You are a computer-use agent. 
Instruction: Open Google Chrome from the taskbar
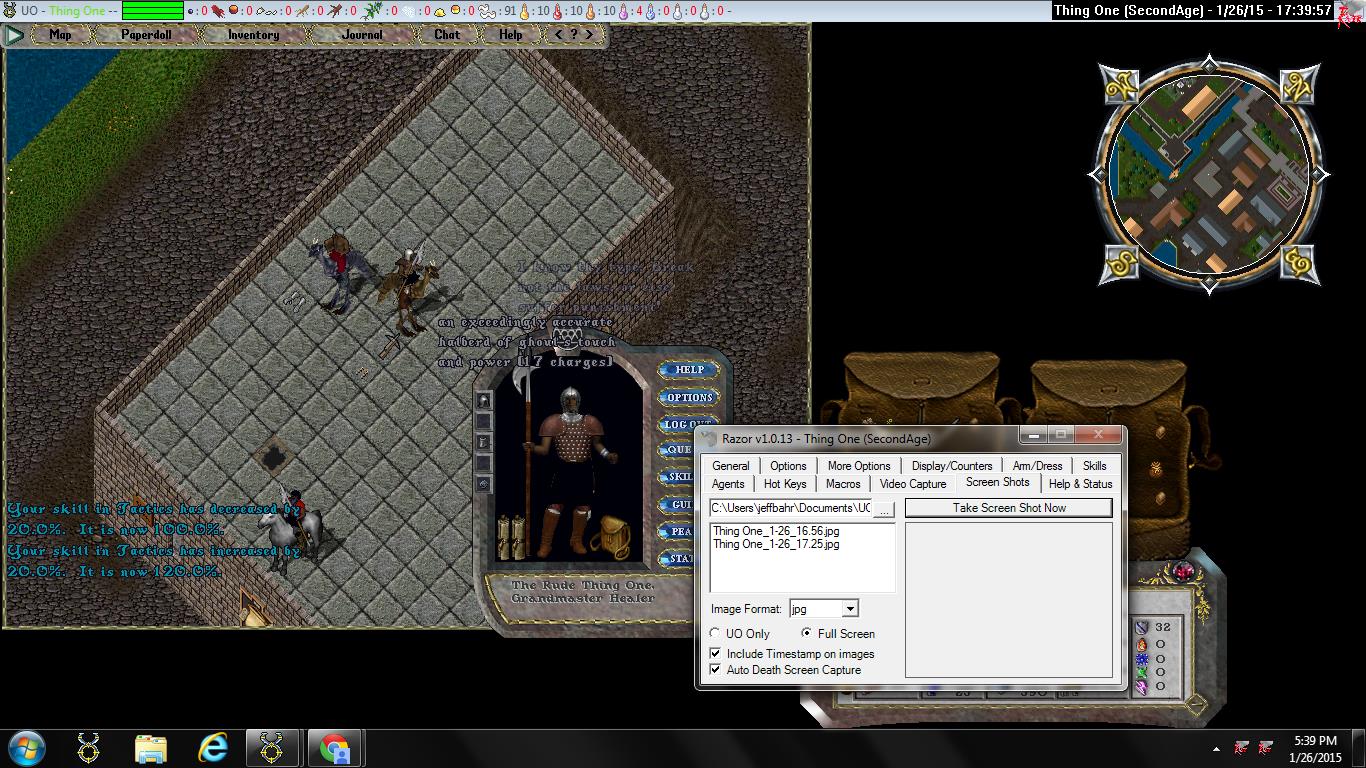pos(334,748)
